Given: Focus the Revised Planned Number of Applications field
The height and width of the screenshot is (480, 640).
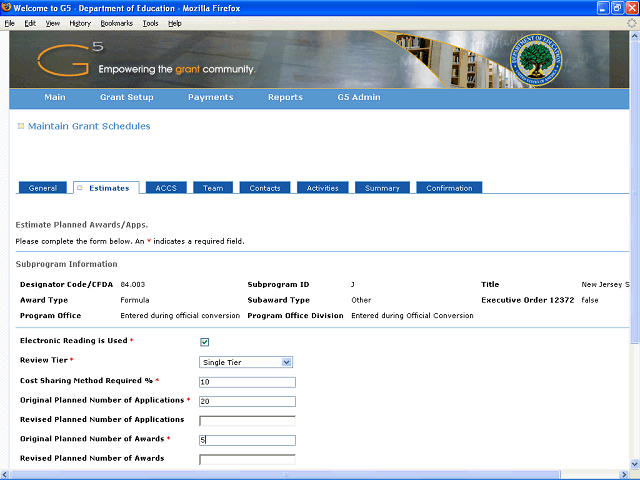Looking at the screenshot, I should (x=247, y=420).
